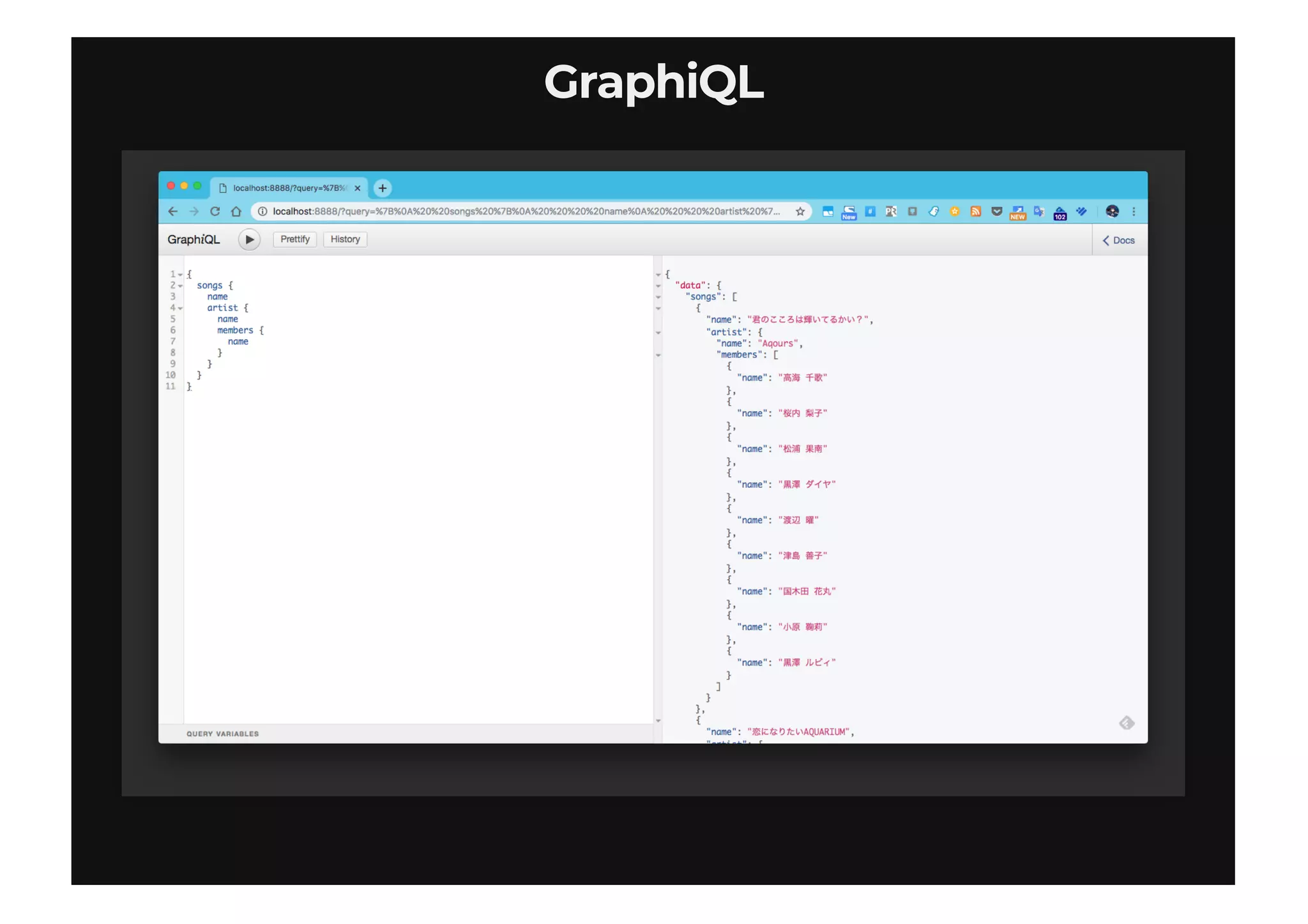
Task: Run the query with the Execute play button
Action: [x=249, y=239]
